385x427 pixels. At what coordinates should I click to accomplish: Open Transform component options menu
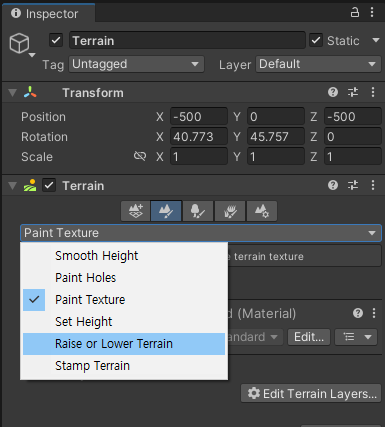coord(373,92)
